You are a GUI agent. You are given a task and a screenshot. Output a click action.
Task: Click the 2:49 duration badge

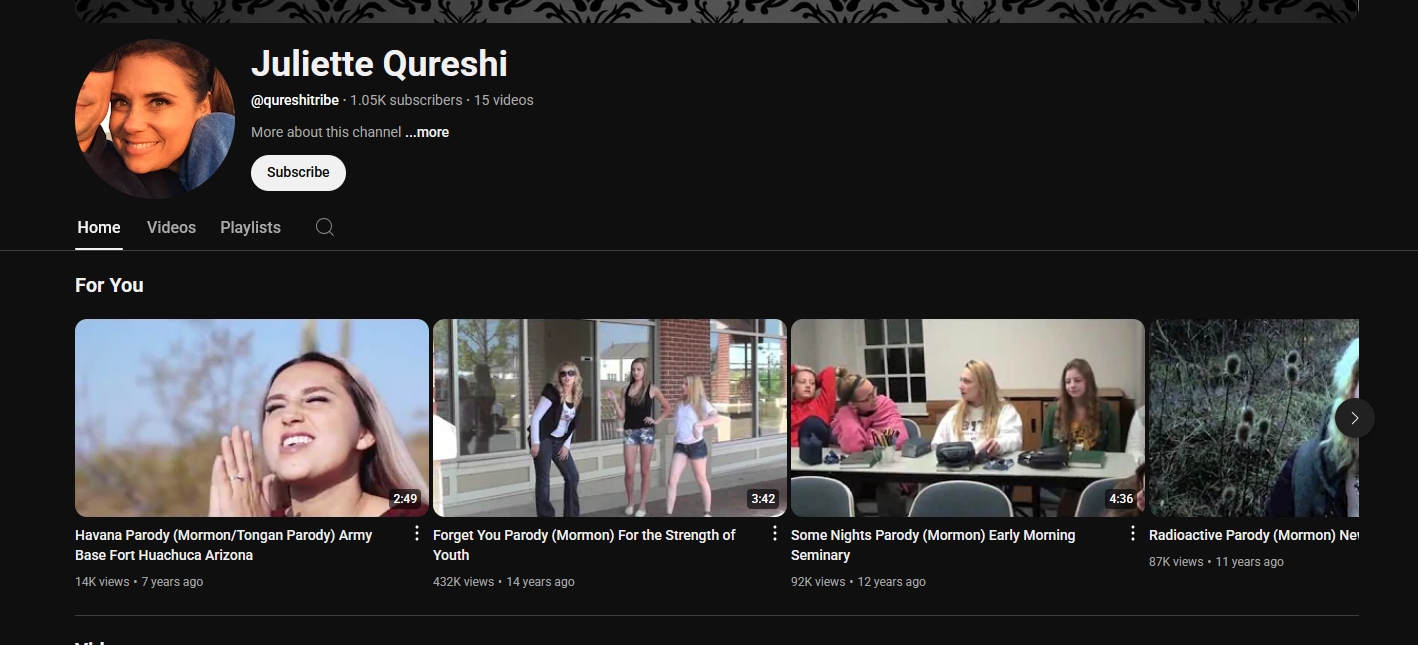click(405, 498)
